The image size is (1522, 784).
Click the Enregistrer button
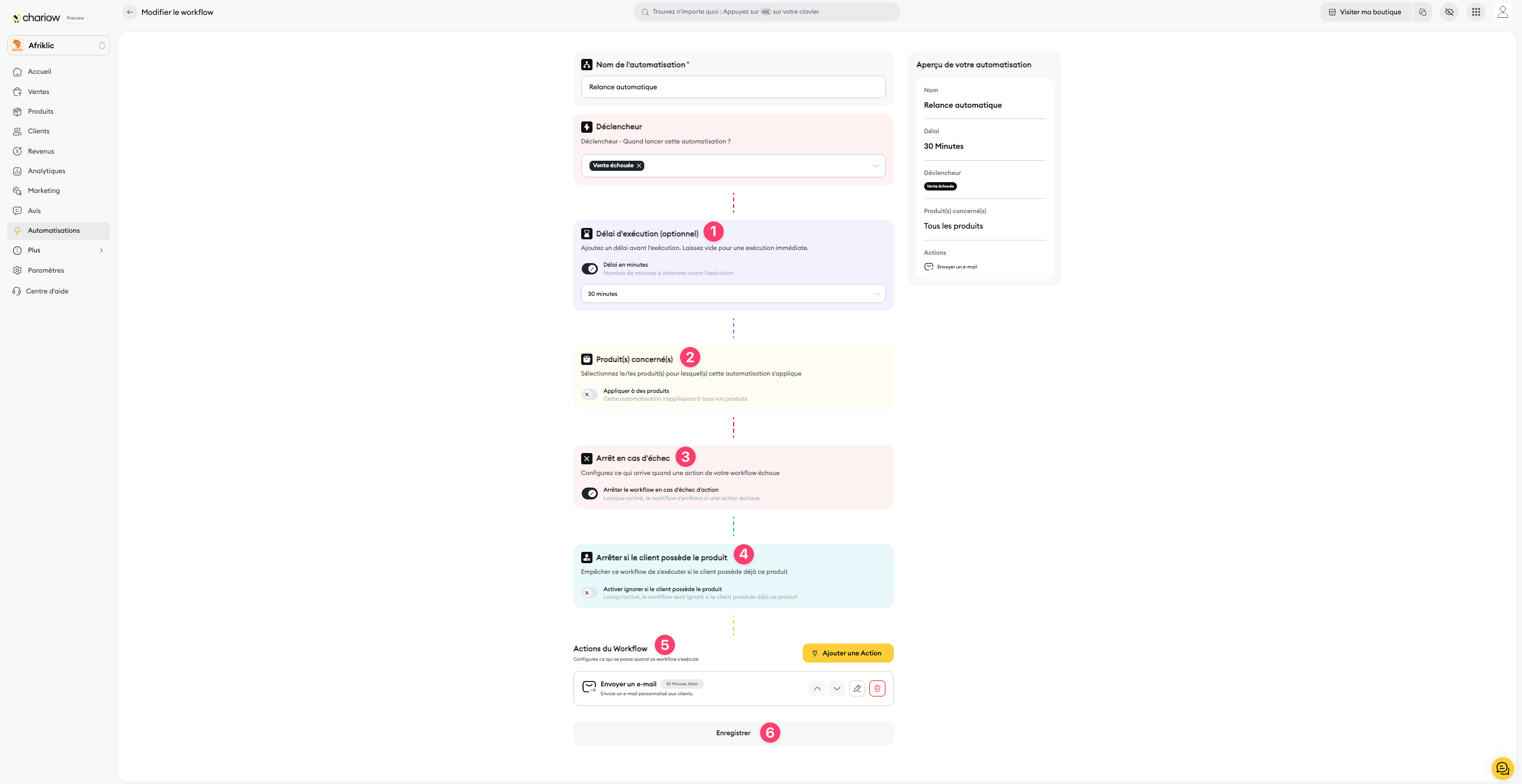pyautogui.click(x=733, y=733)
